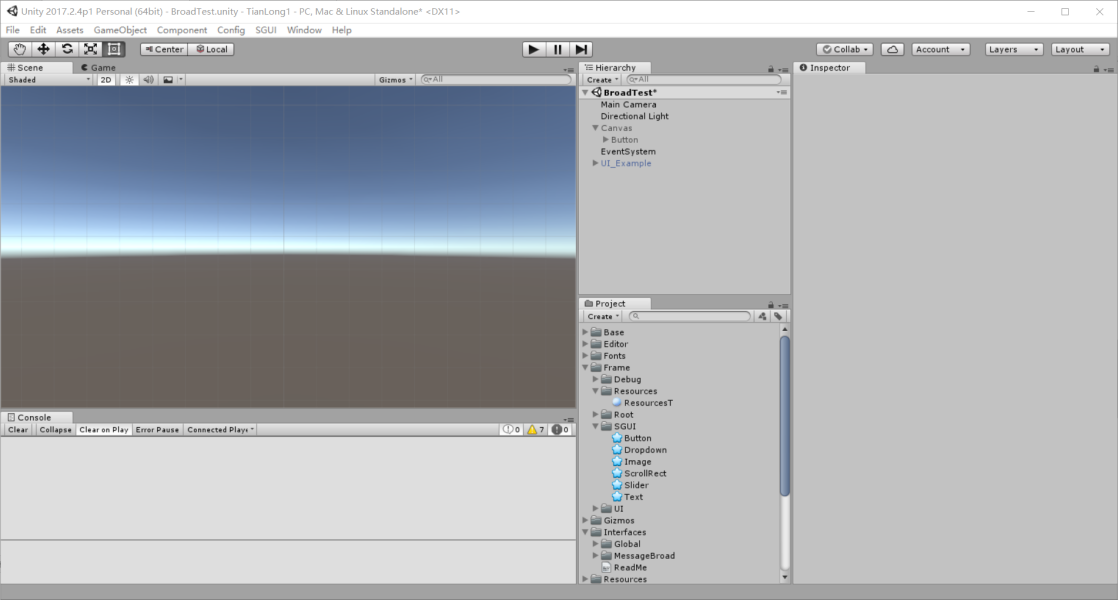Toggle pivot mode with the Center button
This screenshot has width=1118, height=600.
tap(164, 49)
